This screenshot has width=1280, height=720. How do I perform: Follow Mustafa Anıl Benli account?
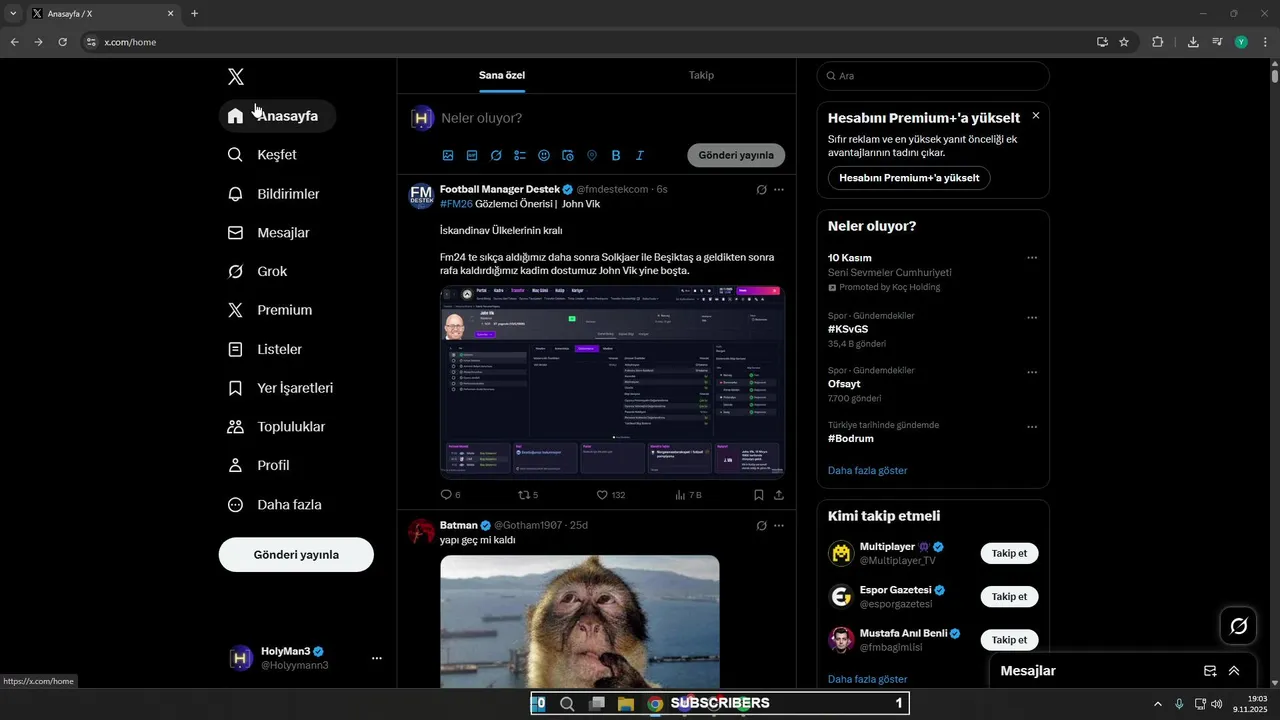[1009, 640]
